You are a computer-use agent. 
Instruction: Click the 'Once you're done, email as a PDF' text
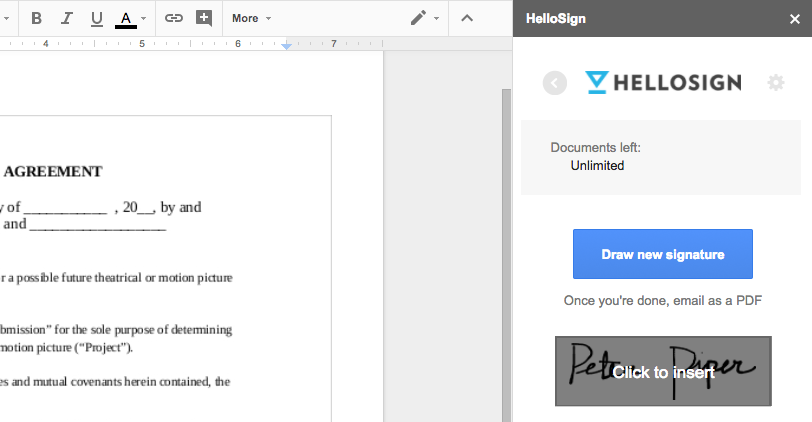pos(663,301)
